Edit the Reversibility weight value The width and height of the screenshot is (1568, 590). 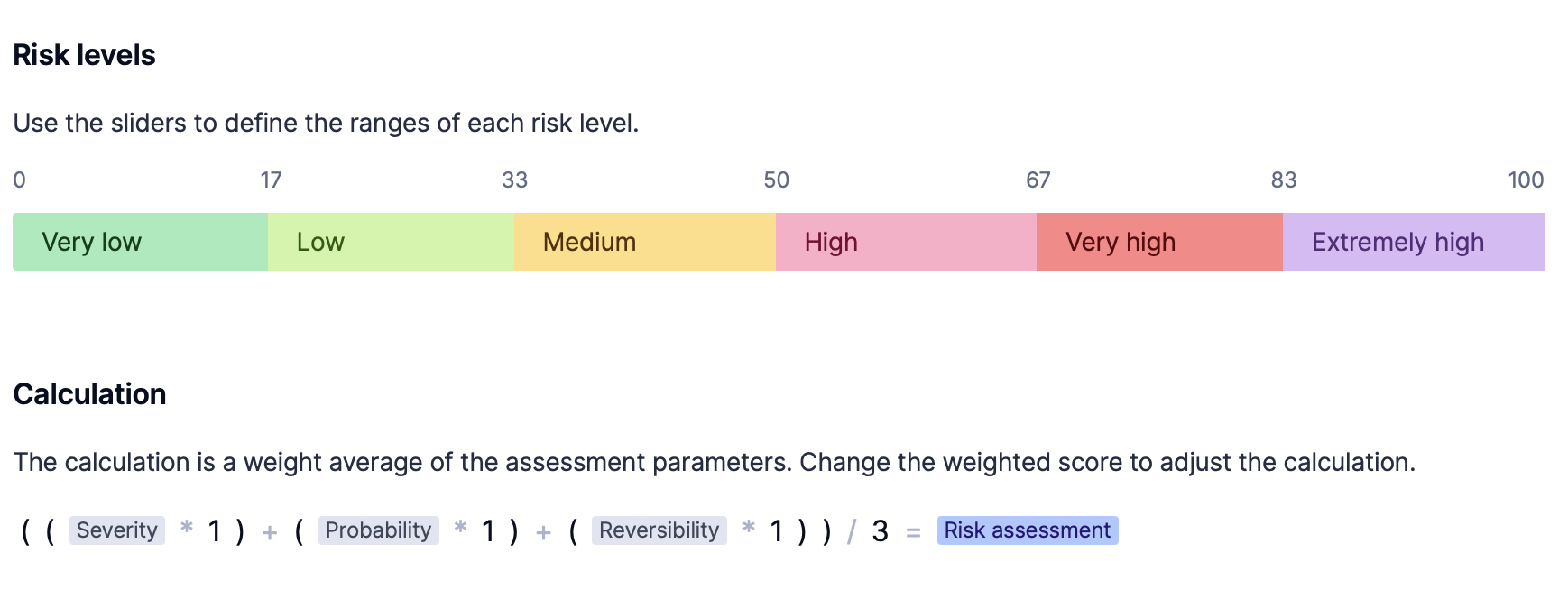776,531
